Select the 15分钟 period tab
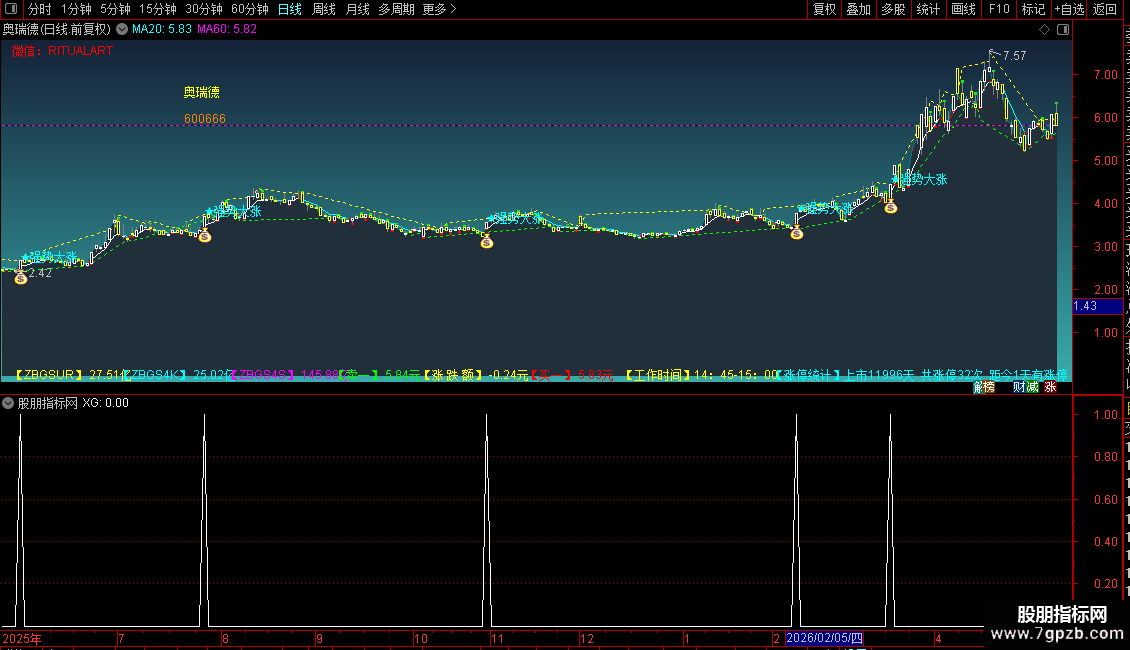Screen dimensions: 1130x650 click(158, 9)
